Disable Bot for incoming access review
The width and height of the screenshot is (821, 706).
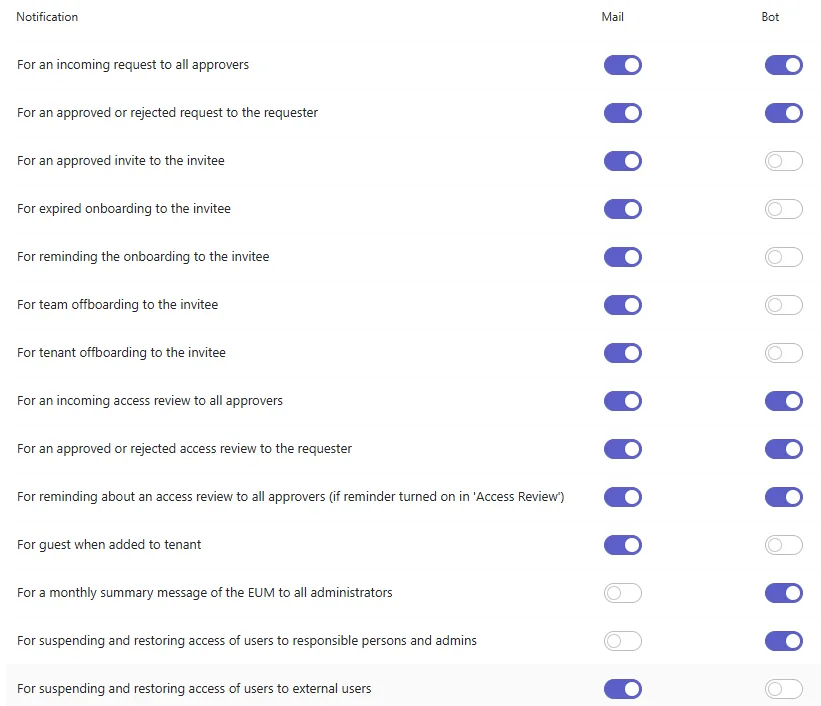[x=783, y=401]
